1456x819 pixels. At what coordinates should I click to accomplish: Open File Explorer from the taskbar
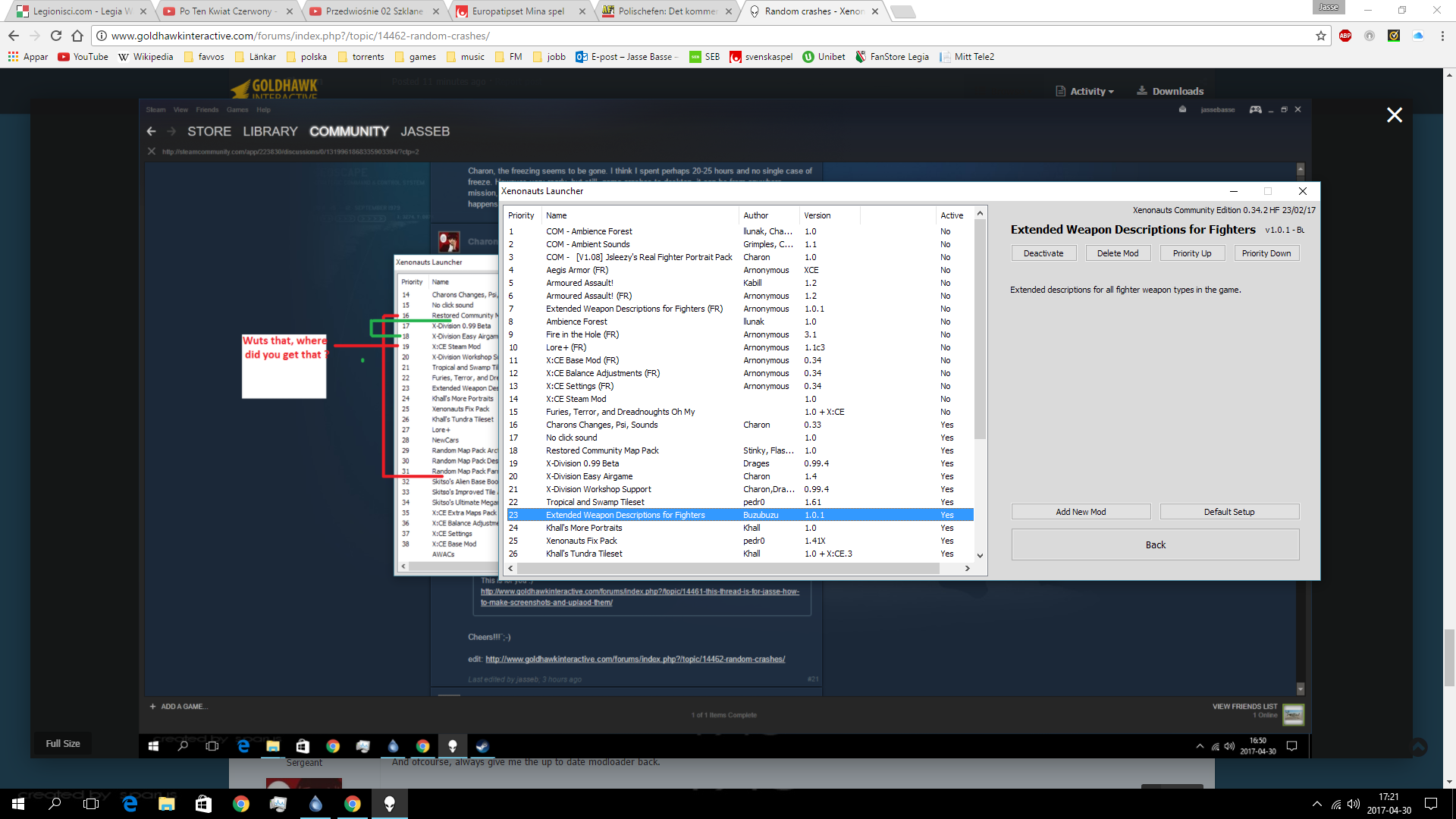pyautogui.click(x=167, y=804)
